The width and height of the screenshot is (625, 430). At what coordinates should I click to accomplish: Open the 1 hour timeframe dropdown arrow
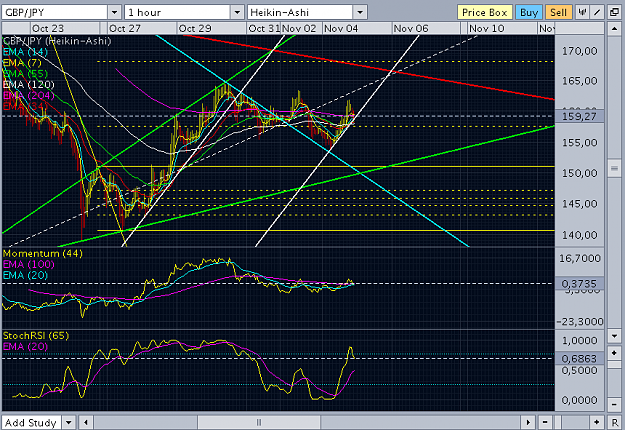[237, 12]
